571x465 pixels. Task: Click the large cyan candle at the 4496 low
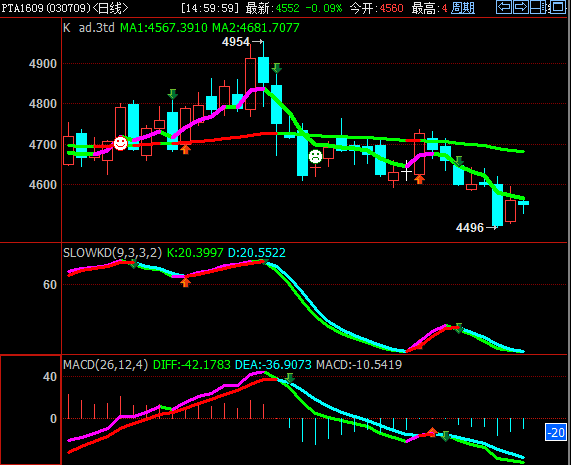pyautogui.click(x=497, y=205)
